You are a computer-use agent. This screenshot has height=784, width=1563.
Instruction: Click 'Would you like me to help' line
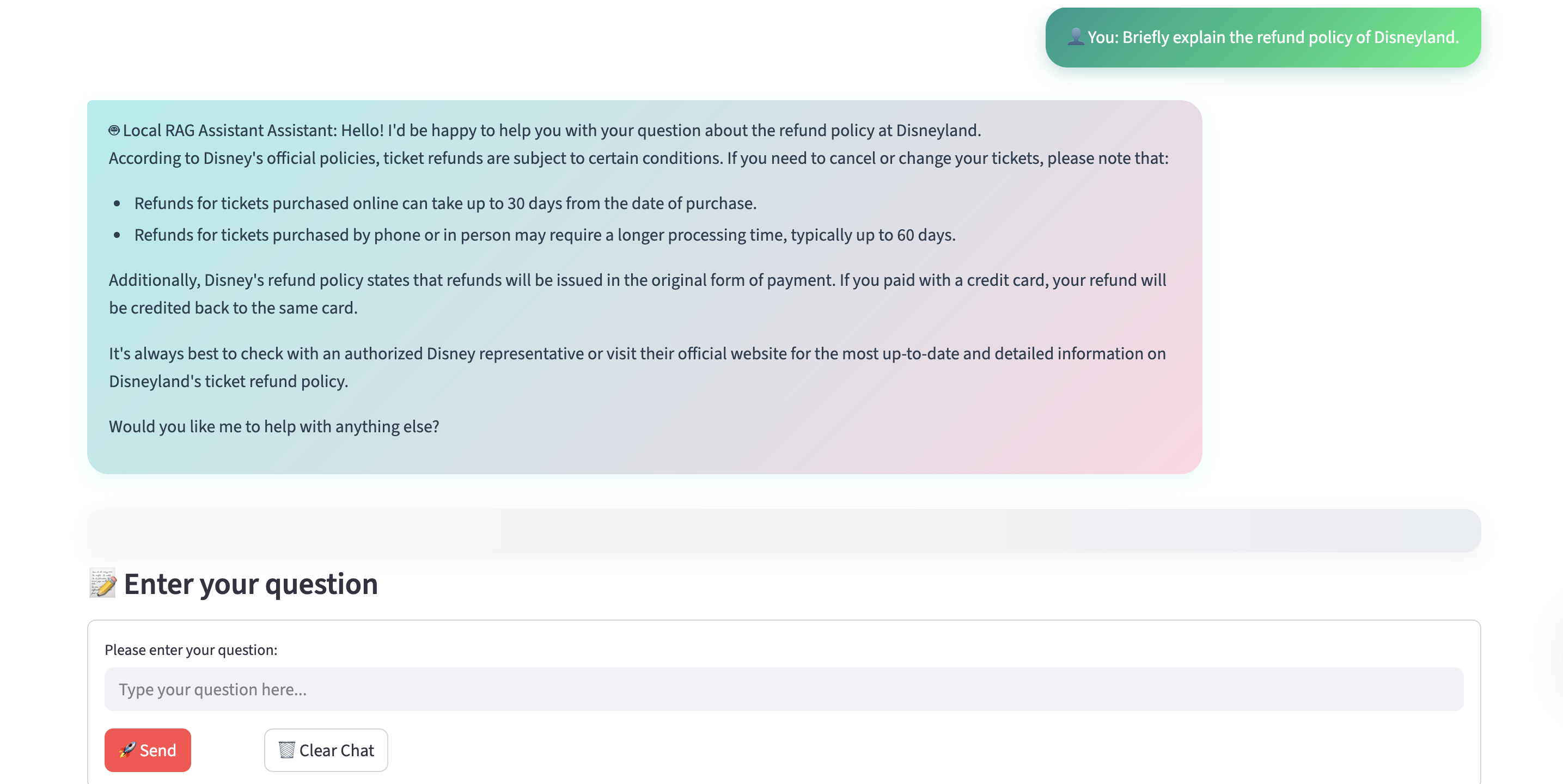pos(273,427)
